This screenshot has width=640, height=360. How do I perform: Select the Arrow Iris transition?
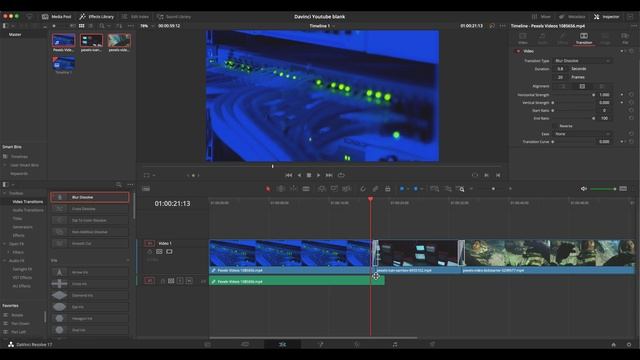(x=90, y=272)
